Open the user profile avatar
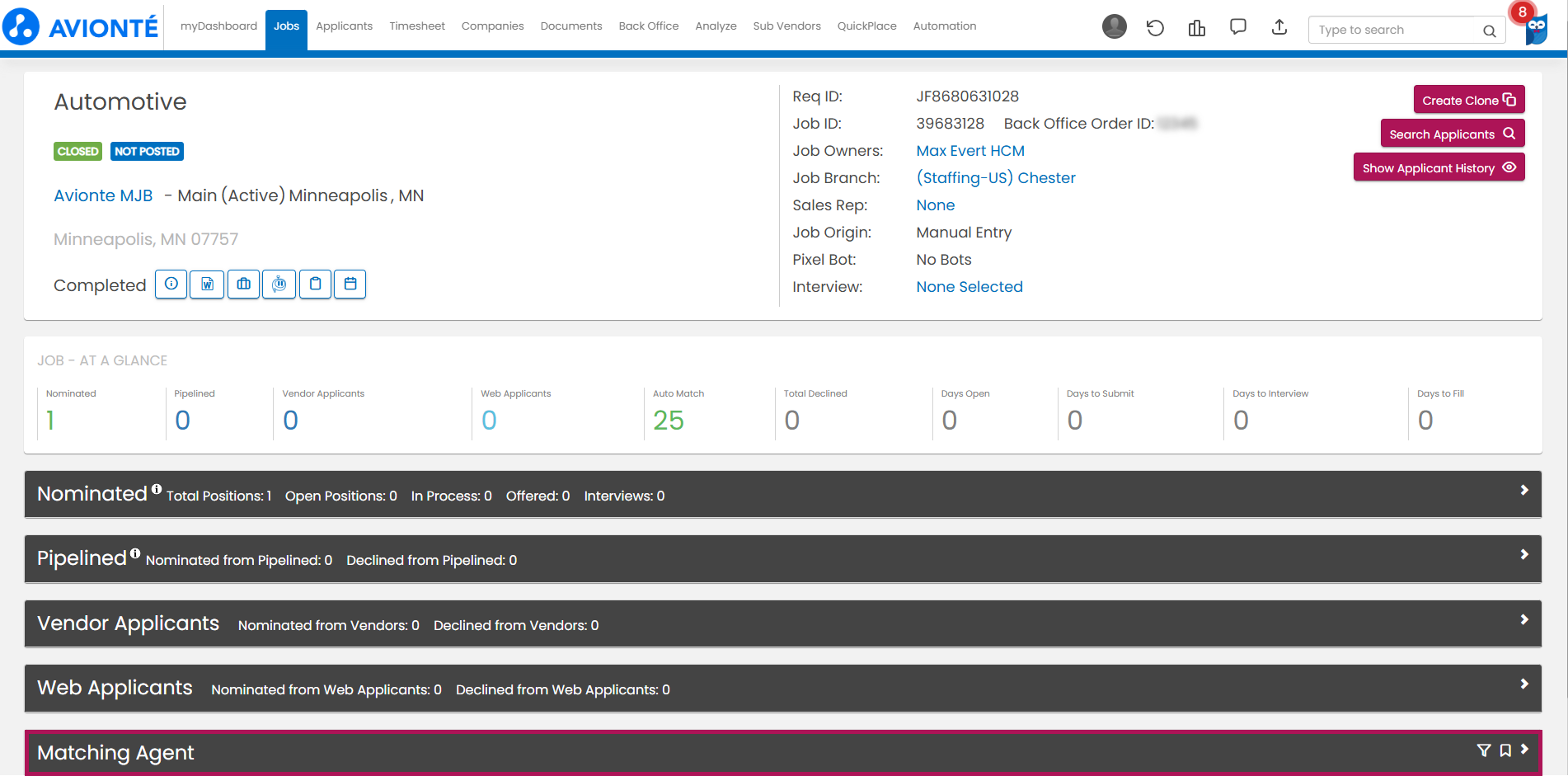The height and width of the screenshot is (776, 1568). 1114,27
